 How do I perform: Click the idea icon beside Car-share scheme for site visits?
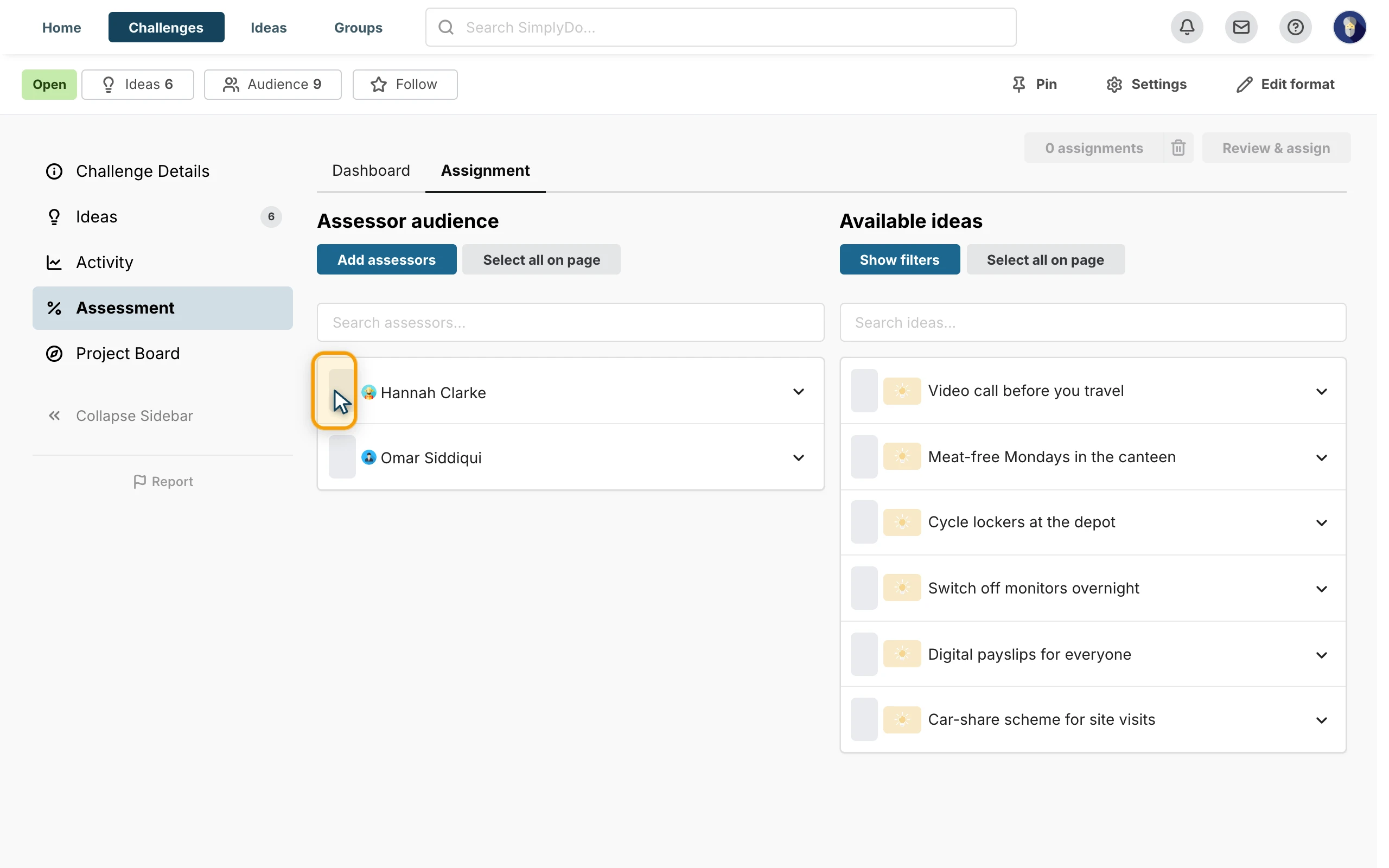902,720
